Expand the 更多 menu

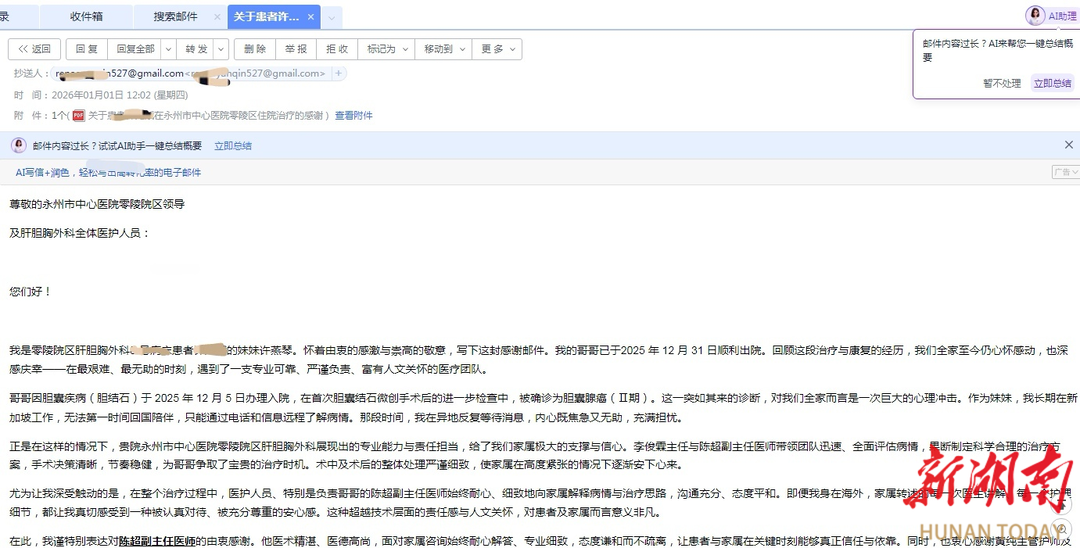pyautogui.click(x=497, y=49)
